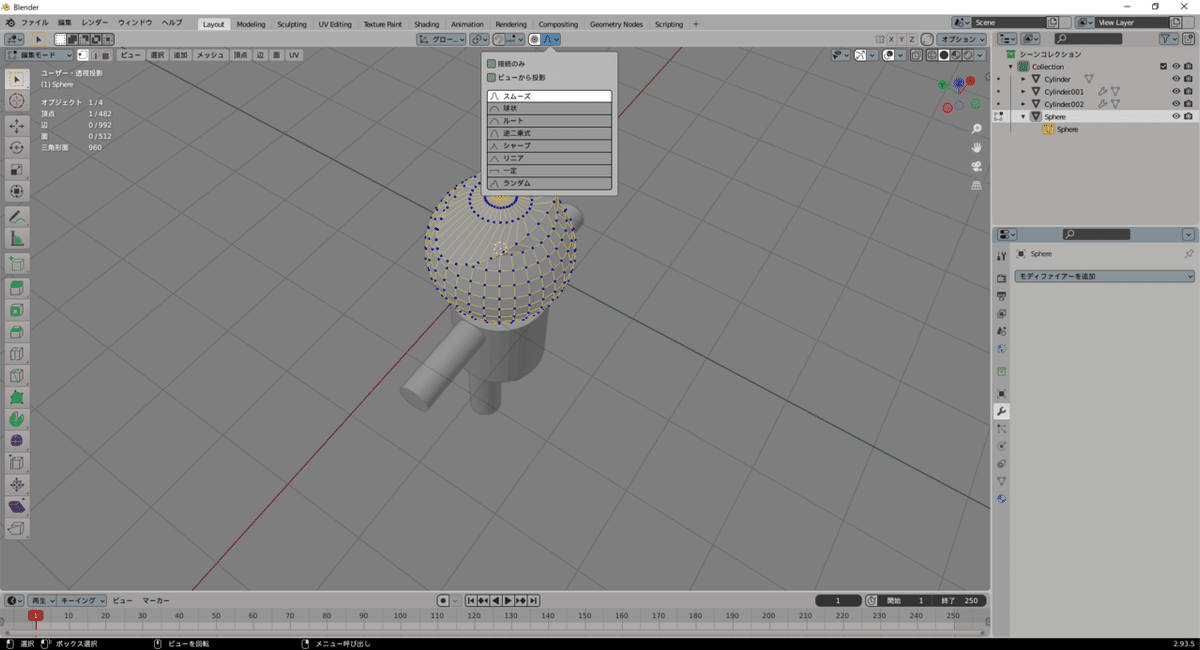Select the Cursor tool in left toolbar
This screenshot has width=1200, height=650.
[17, 101]
